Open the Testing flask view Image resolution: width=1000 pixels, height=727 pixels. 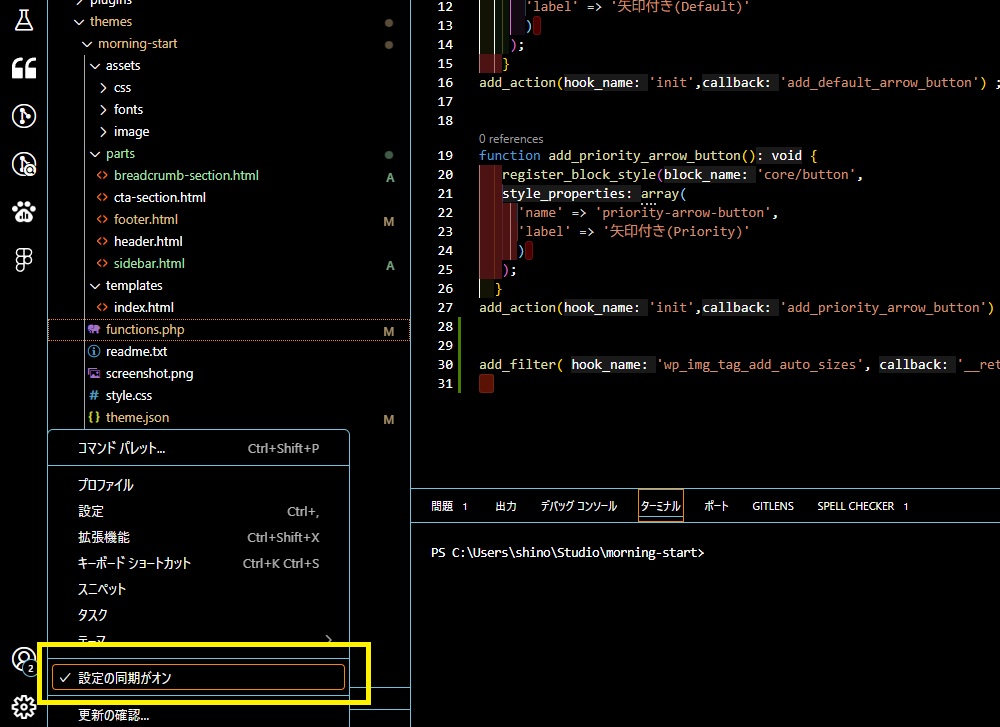(x=24, y=20)
